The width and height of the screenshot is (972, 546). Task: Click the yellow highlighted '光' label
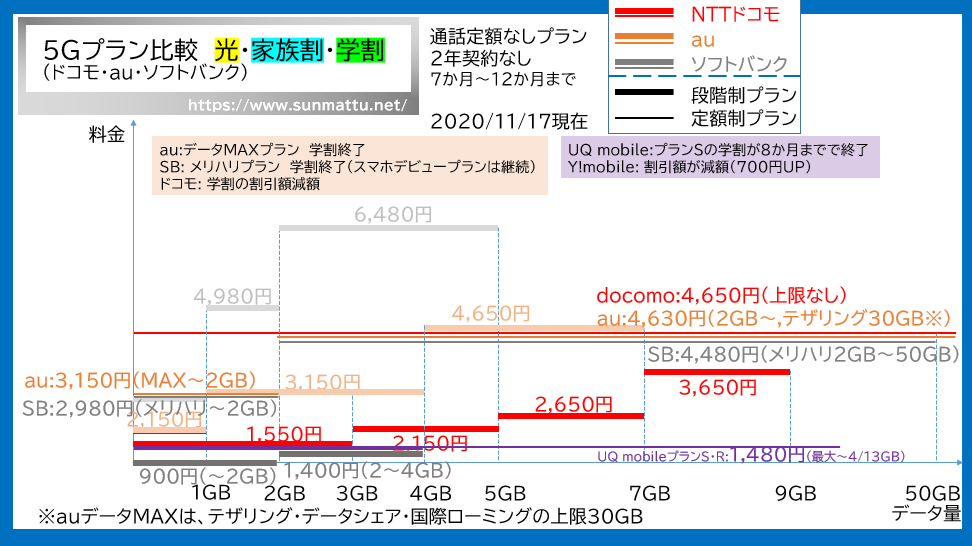(226, 50)
